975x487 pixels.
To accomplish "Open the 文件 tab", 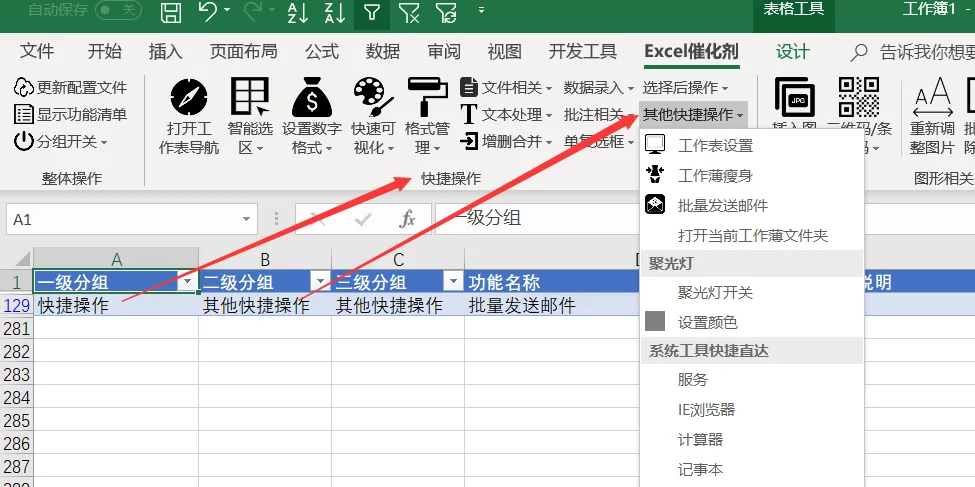I will pyautogui.click(x=37, y=52).
